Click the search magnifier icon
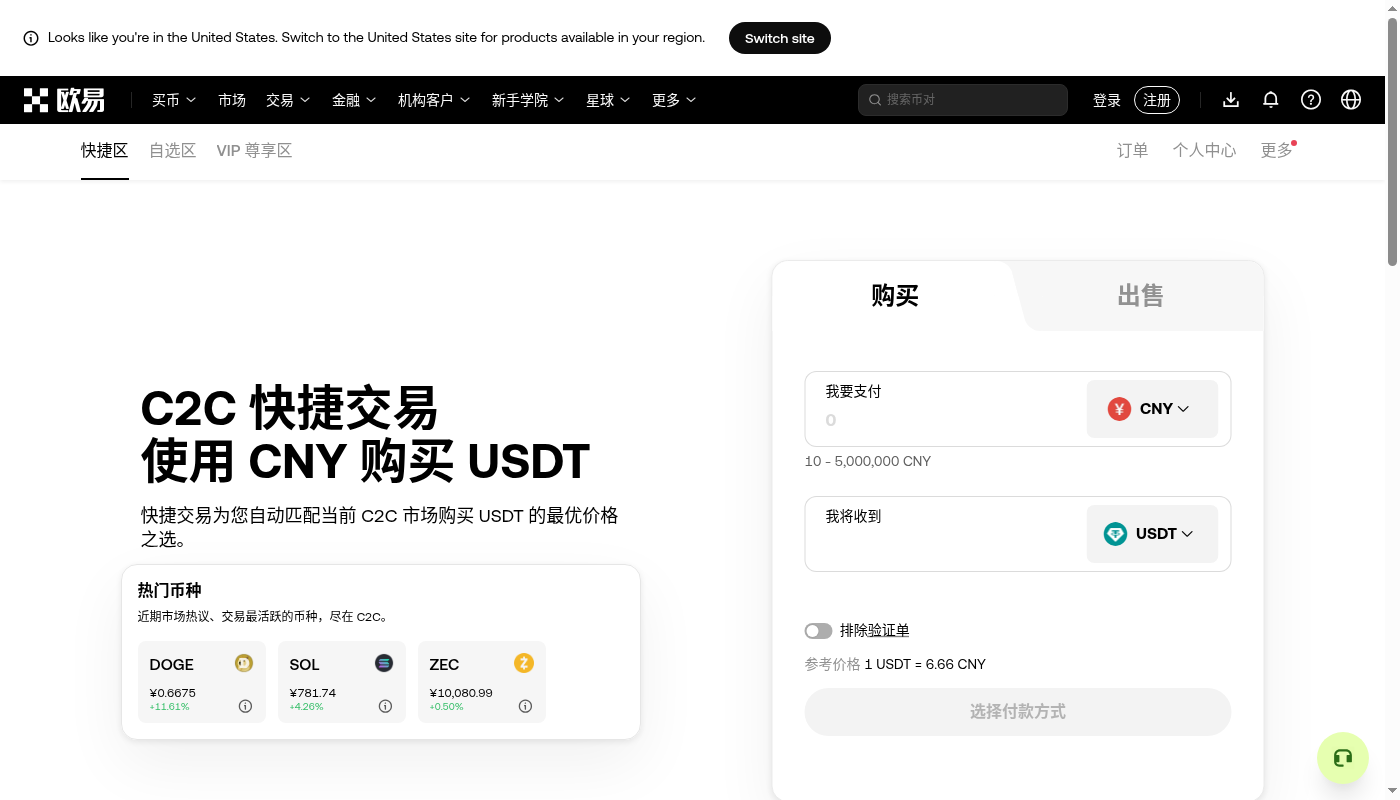The width and height of the screenshot is (1400, 800). (x=875, y=100)
